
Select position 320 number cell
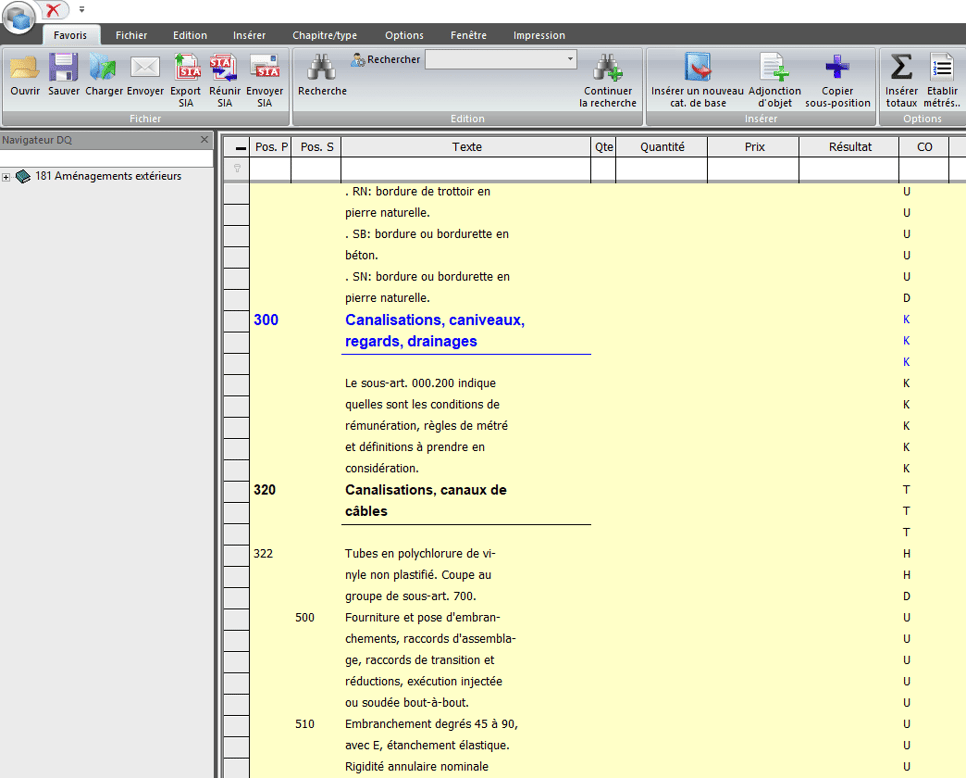[264, 490]
